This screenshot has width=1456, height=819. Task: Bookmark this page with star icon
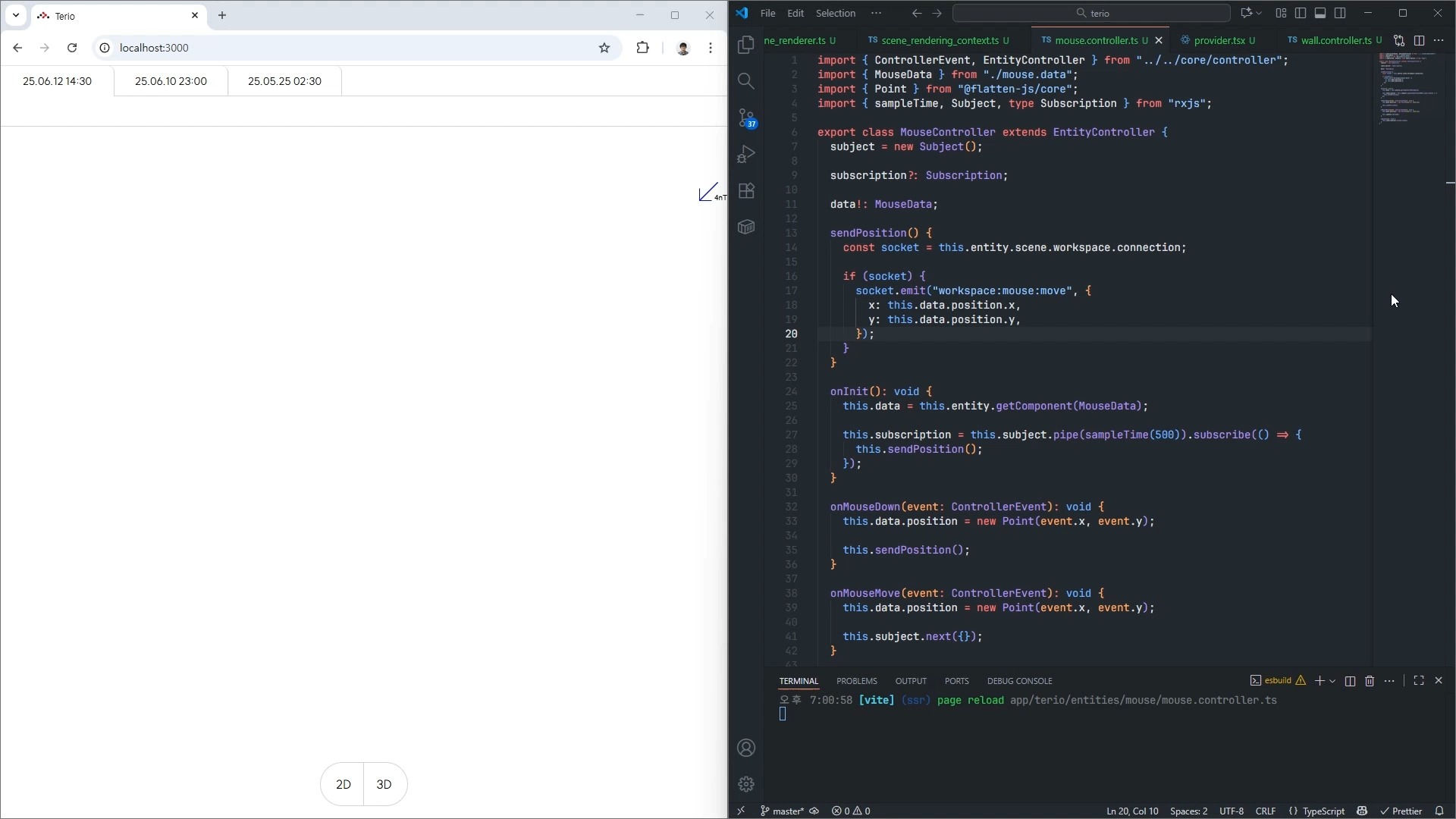click(x=604, y=48)
